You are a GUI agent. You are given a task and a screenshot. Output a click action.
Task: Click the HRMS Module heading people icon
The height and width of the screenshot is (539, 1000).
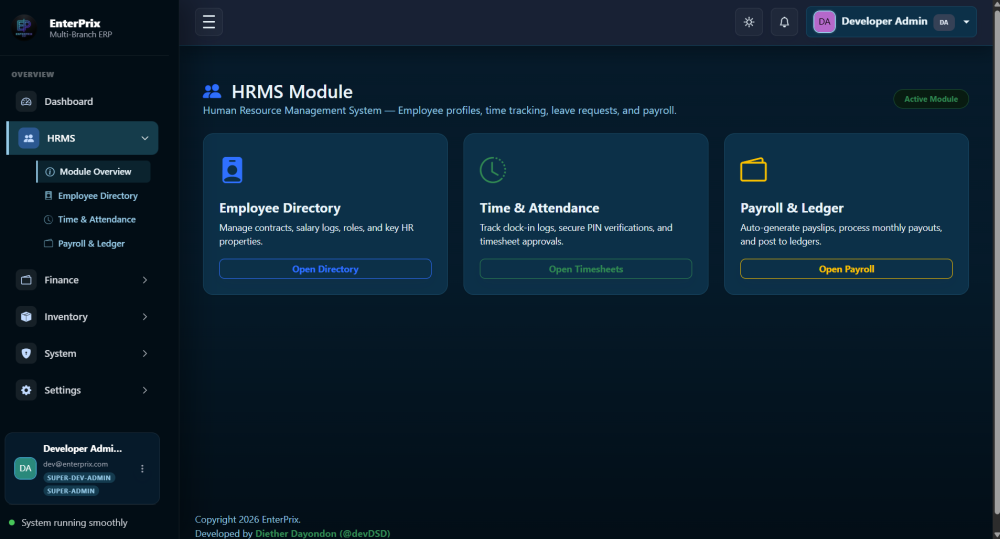[x=212, y=91]
